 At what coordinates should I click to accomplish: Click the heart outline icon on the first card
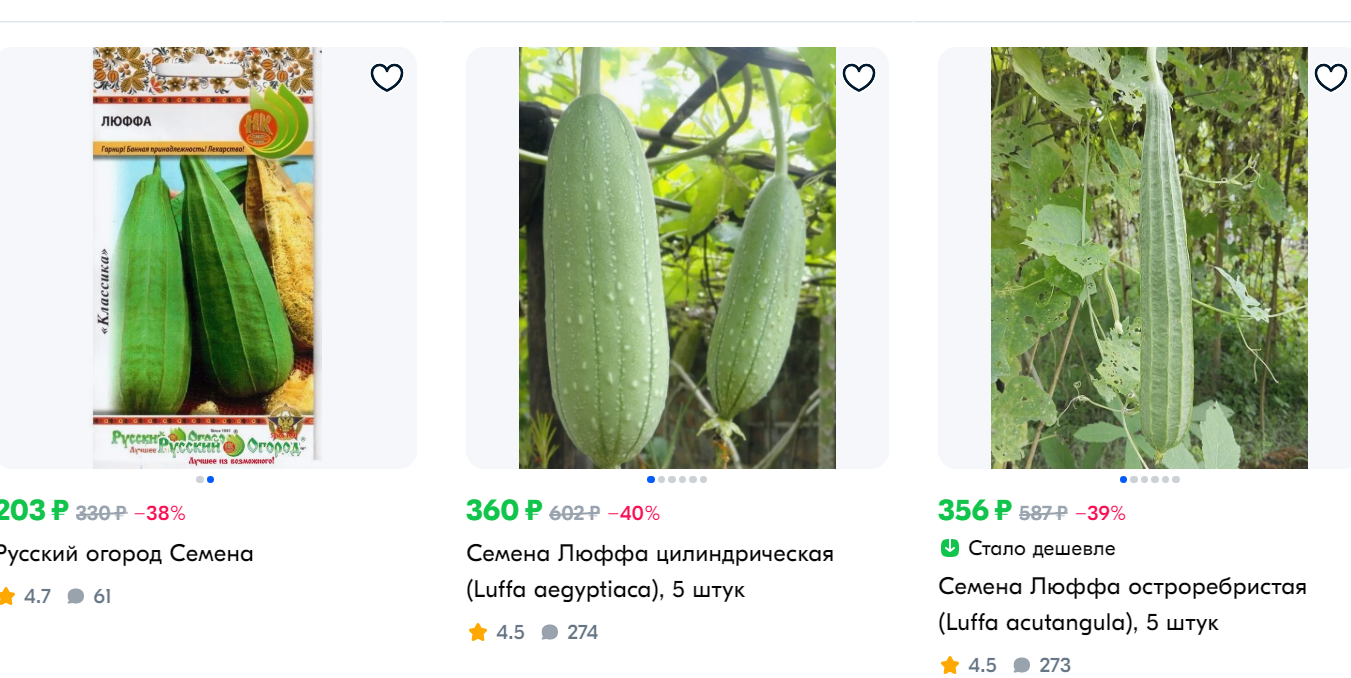pyautogui.click(x=387, y=75)
